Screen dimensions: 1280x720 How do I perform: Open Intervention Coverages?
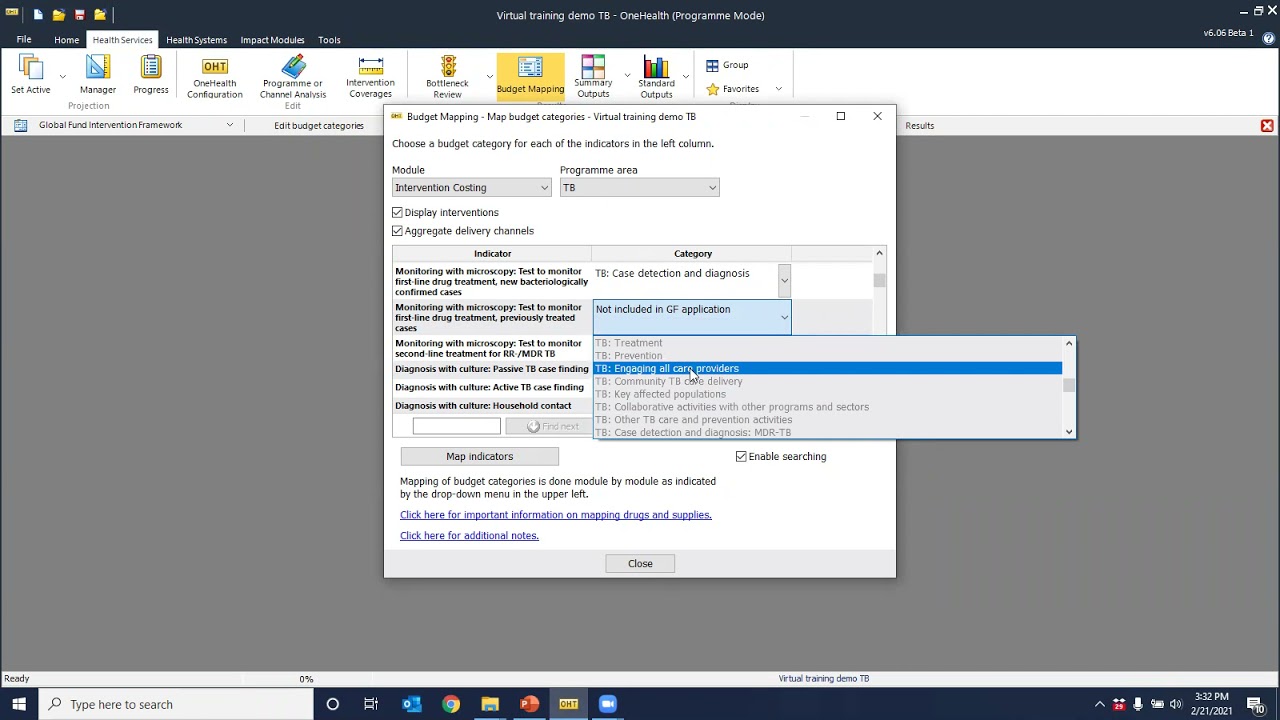[370, 77]
